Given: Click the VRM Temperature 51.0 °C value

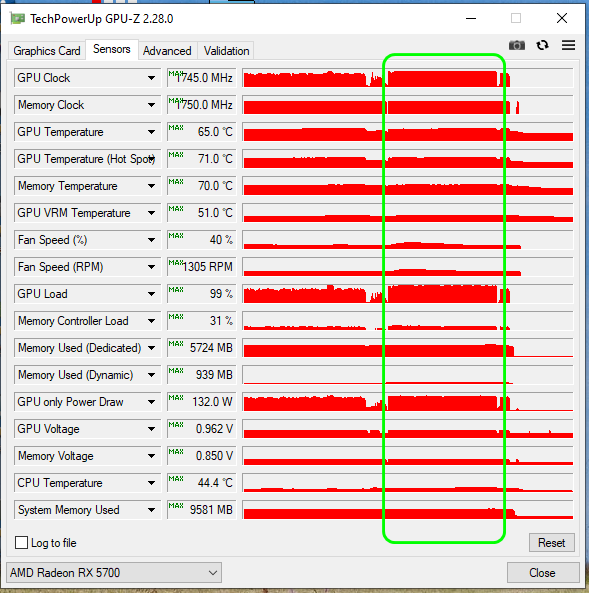Looking at the screenshot, I should [202, 213].
